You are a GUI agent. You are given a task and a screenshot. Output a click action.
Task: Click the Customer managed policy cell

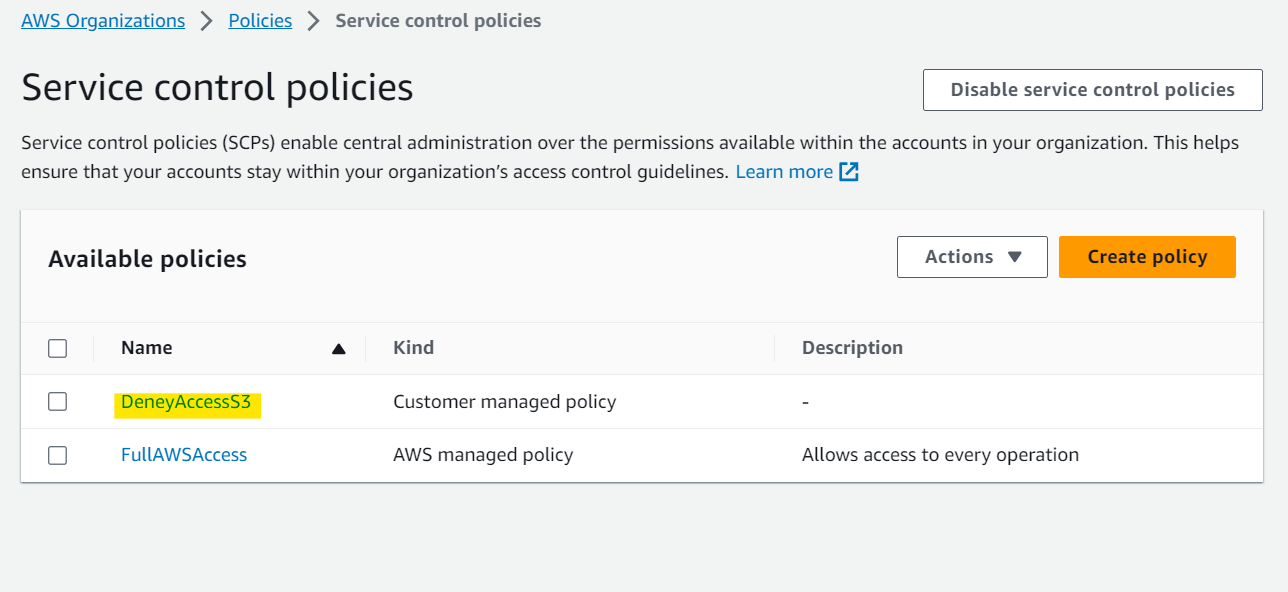(x=505, y=402)
